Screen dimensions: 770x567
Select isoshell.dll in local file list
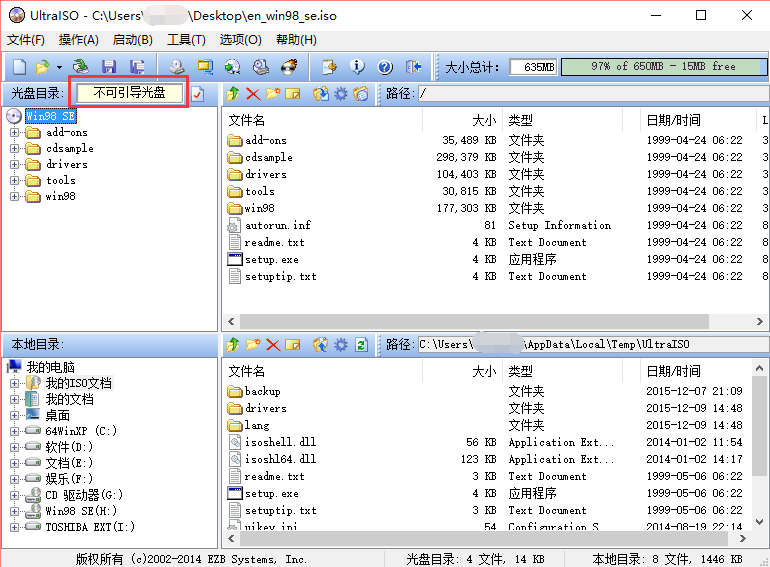click(280, 442)
